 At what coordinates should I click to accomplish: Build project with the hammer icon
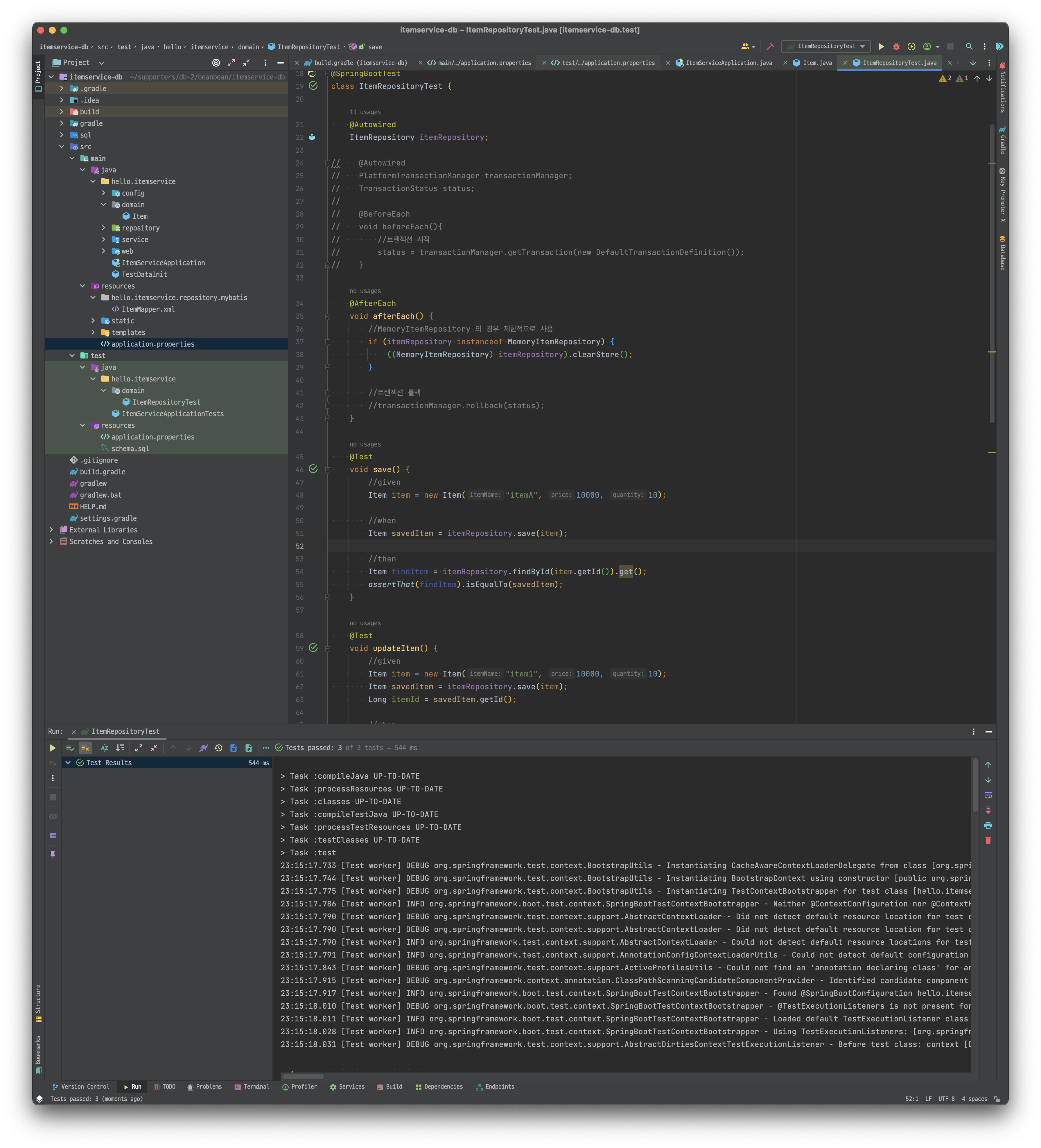point(770,47)
